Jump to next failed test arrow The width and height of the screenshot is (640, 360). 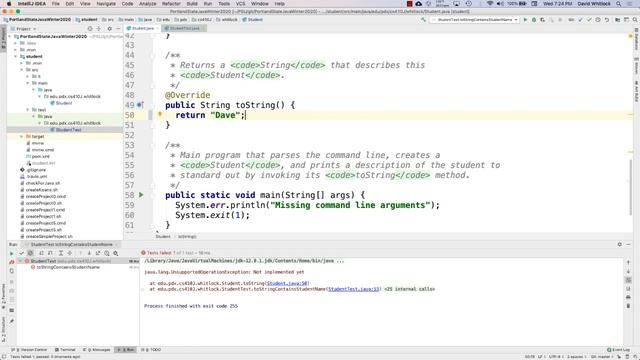coord(89,253)
